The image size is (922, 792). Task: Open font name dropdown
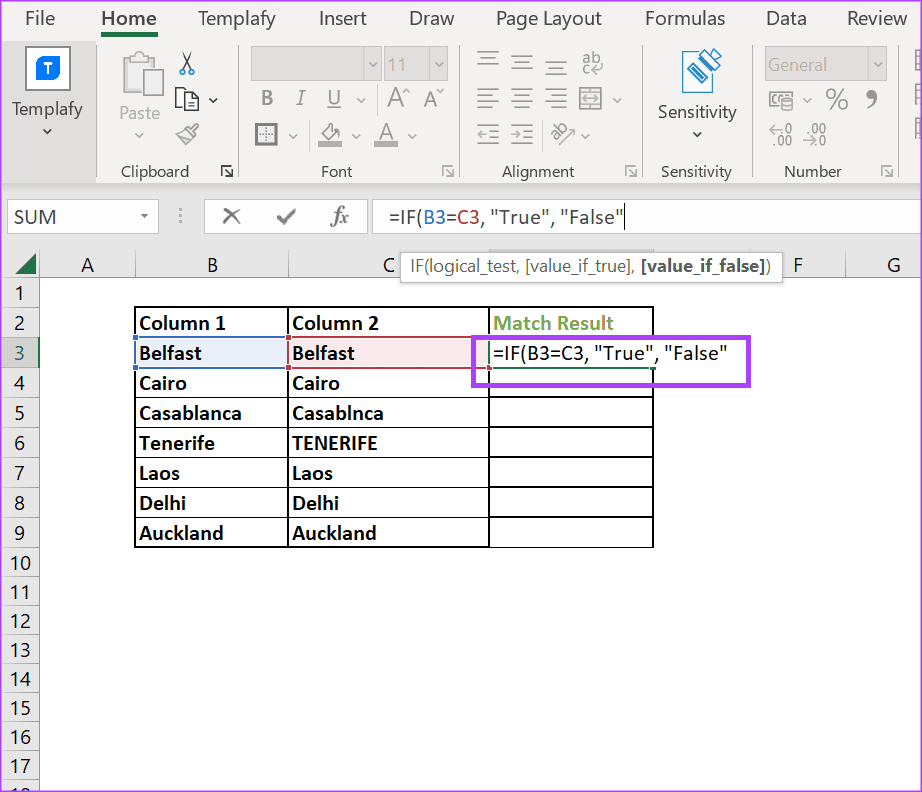(373, 64)
